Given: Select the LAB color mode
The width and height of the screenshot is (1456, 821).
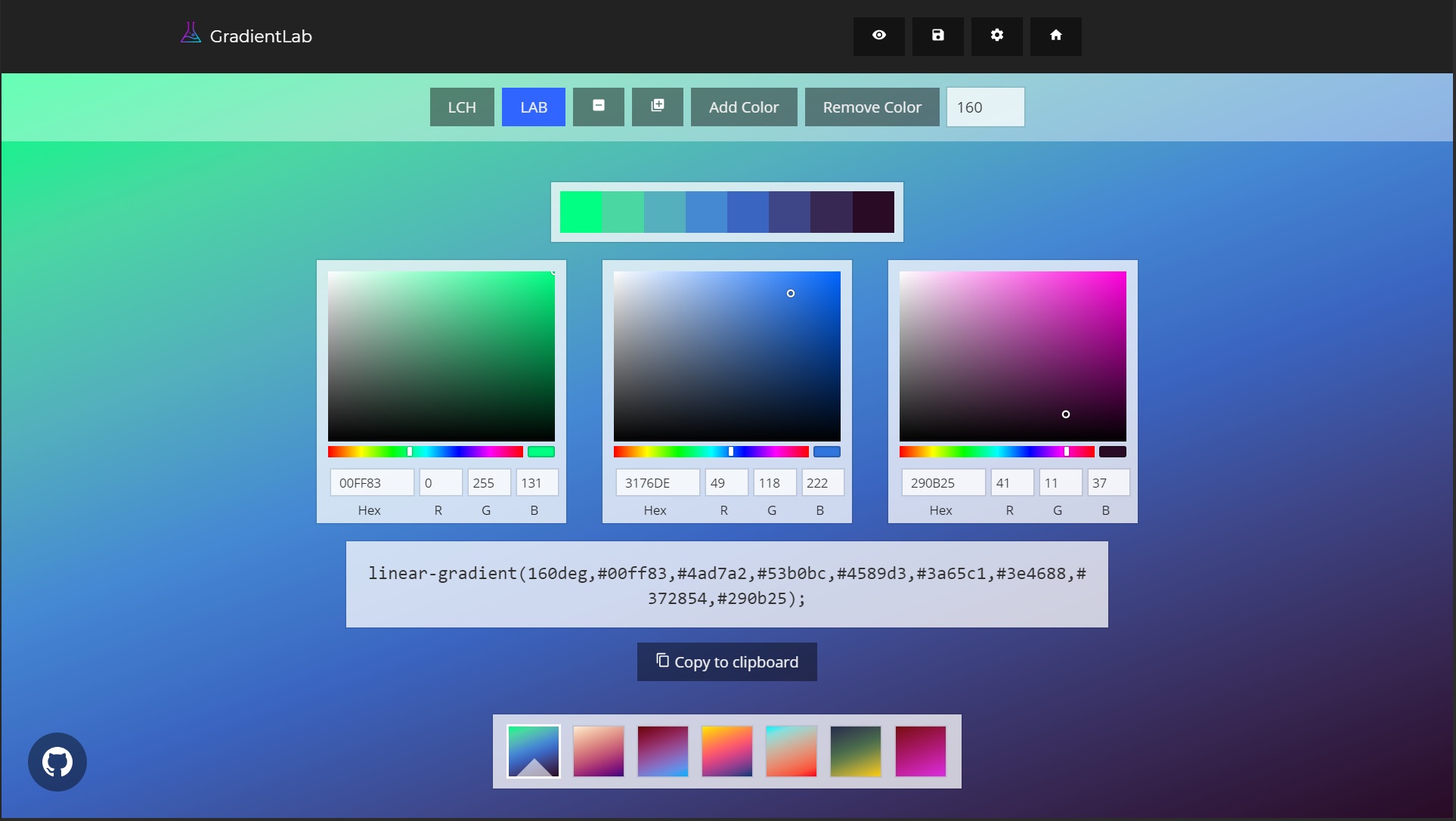Looking at the screenshot, I should (533, 107).
